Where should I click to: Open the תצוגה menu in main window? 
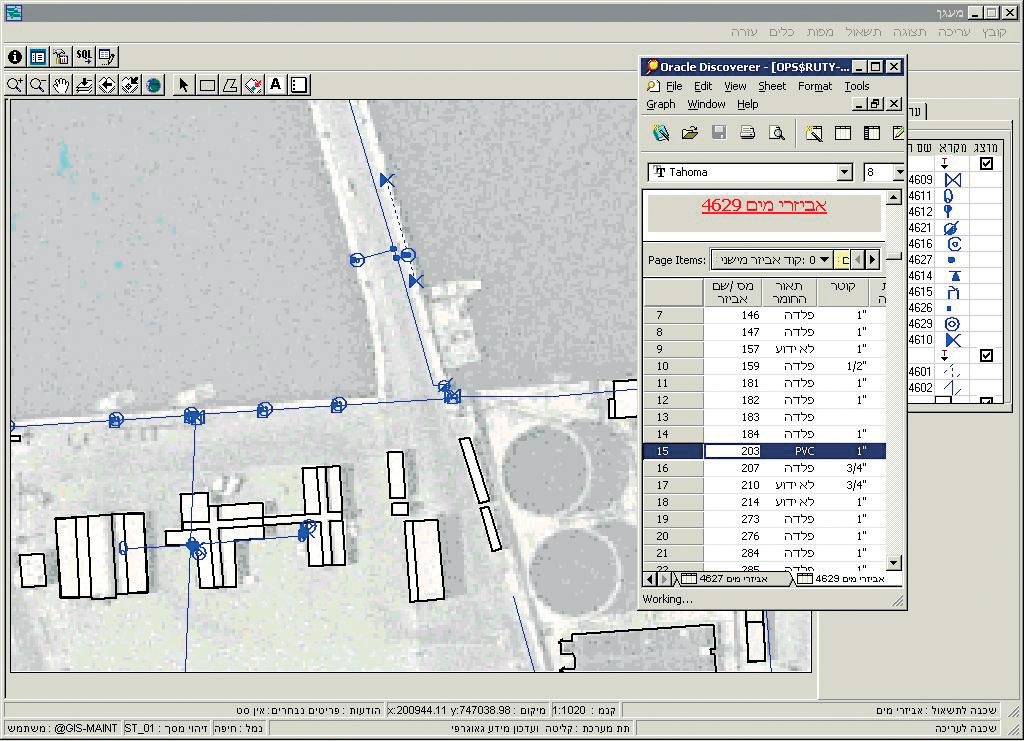(x=910, y=32)
